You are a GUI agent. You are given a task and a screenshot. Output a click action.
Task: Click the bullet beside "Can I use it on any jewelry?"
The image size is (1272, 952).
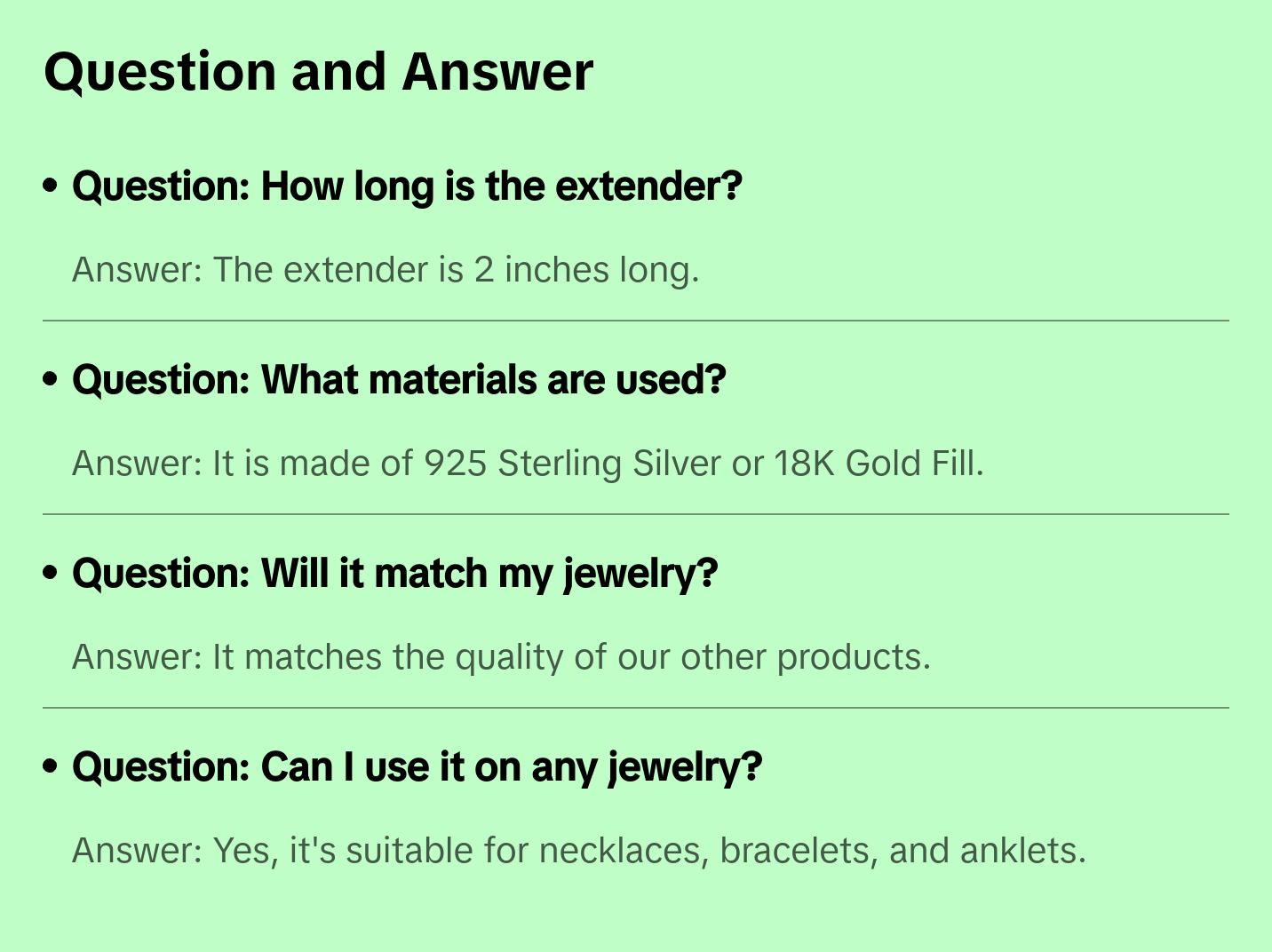coord(51,766)
